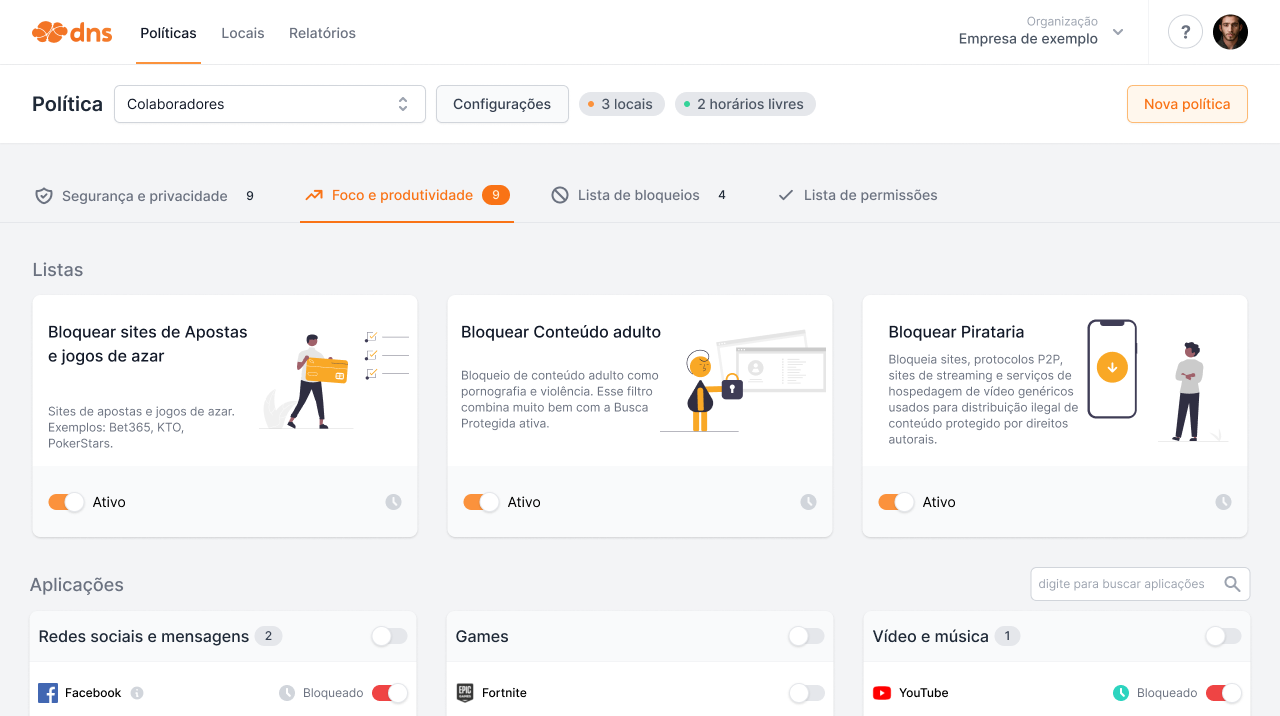This screenshot has width=1280, height=716.
Task: Click the clock icon in Facebook row
Action: pos(287,693)
